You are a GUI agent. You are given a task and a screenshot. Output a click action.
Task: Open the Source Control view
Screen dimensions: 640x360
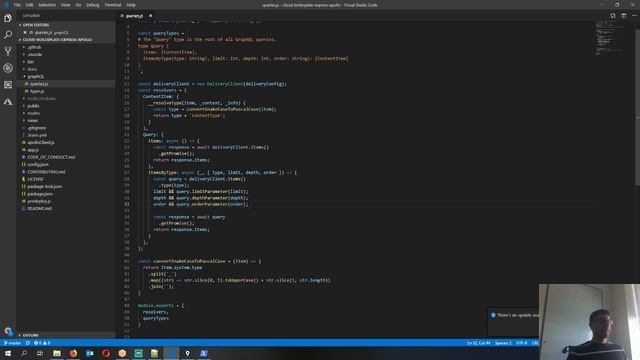coord(8,51)
